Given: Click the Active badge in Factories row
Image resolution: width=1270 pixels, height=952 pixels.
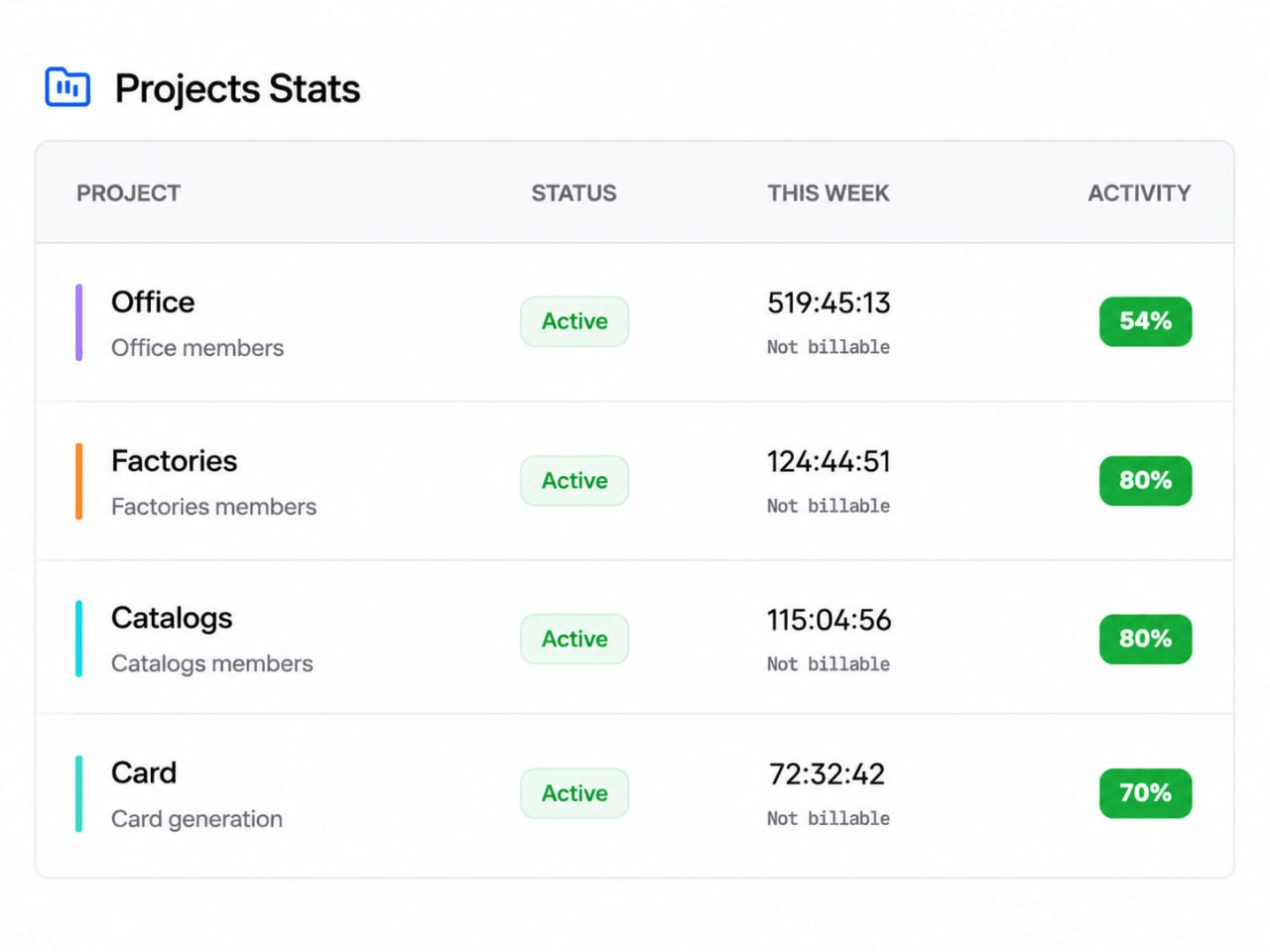Looking at the screenshot, I should 574,480.
